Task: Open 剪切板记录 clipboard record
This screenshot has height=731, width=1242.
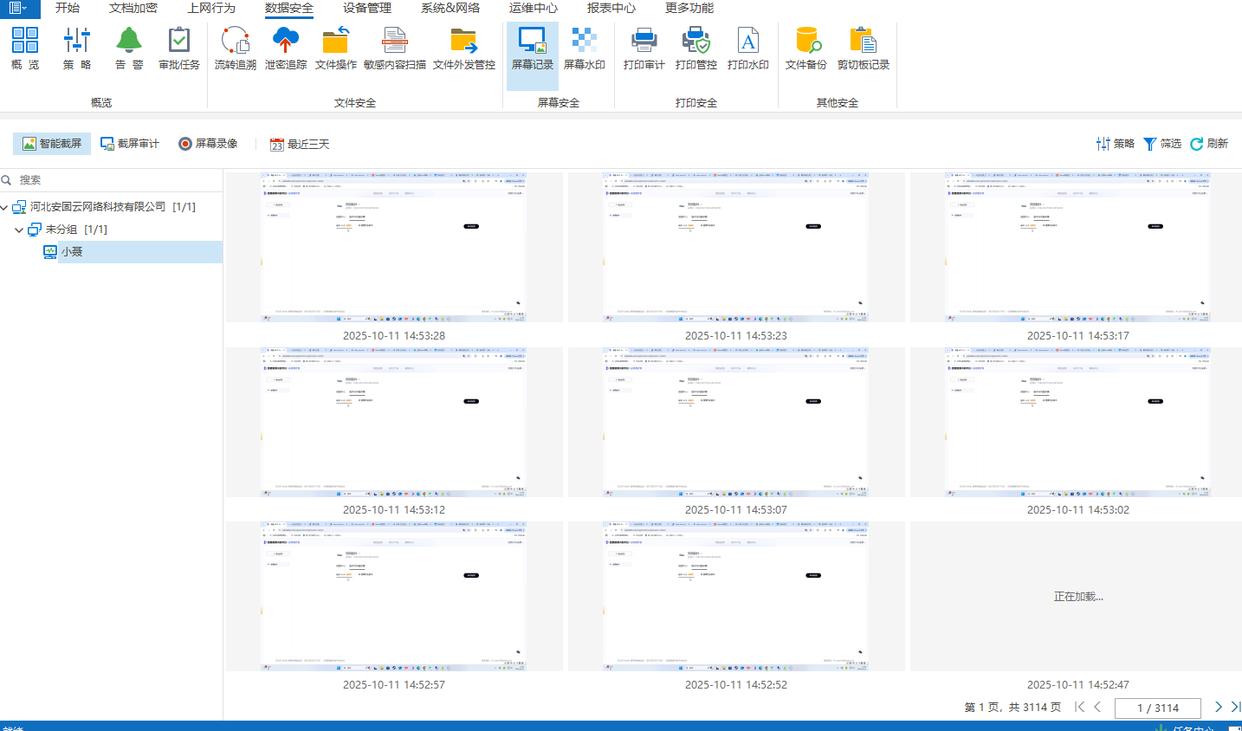Action: tap(863, 49)
